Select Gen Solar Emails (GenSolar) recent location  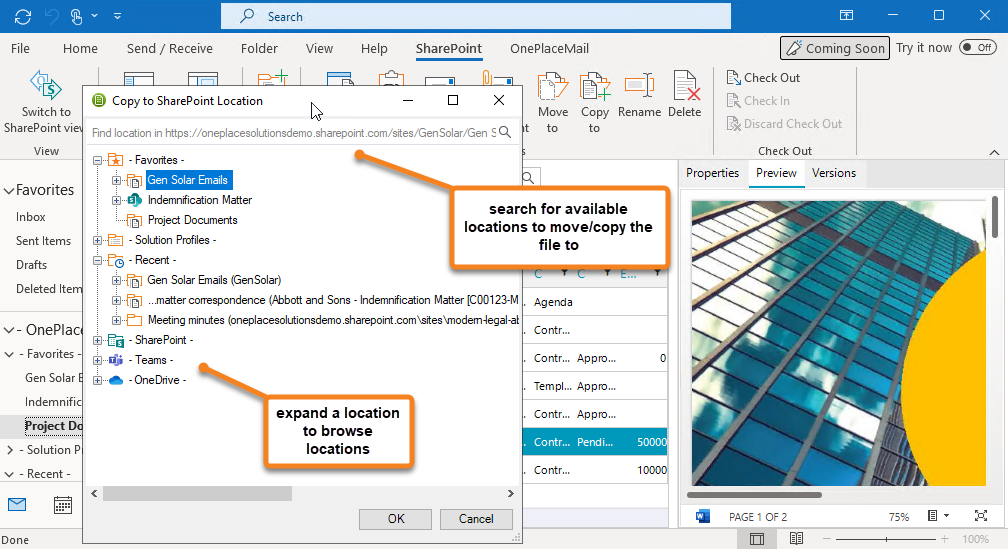214,280
